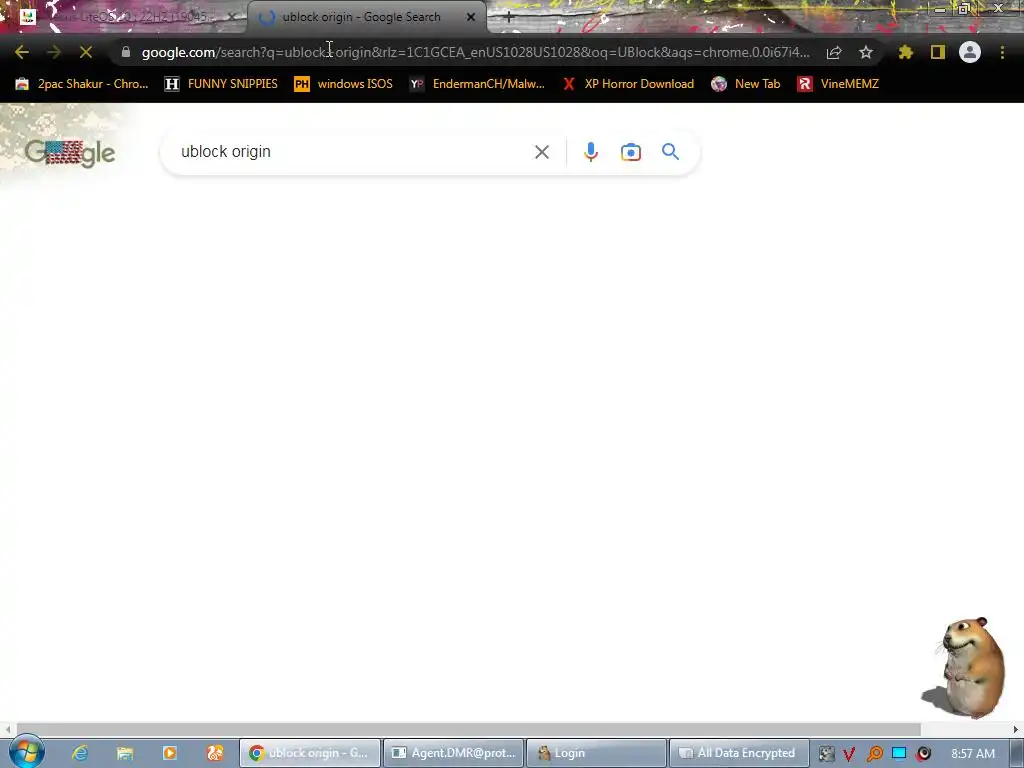This screenshot has width=1024, height=768.
Task: Open Chrome three-dot menu
Action: point(1002,52)
